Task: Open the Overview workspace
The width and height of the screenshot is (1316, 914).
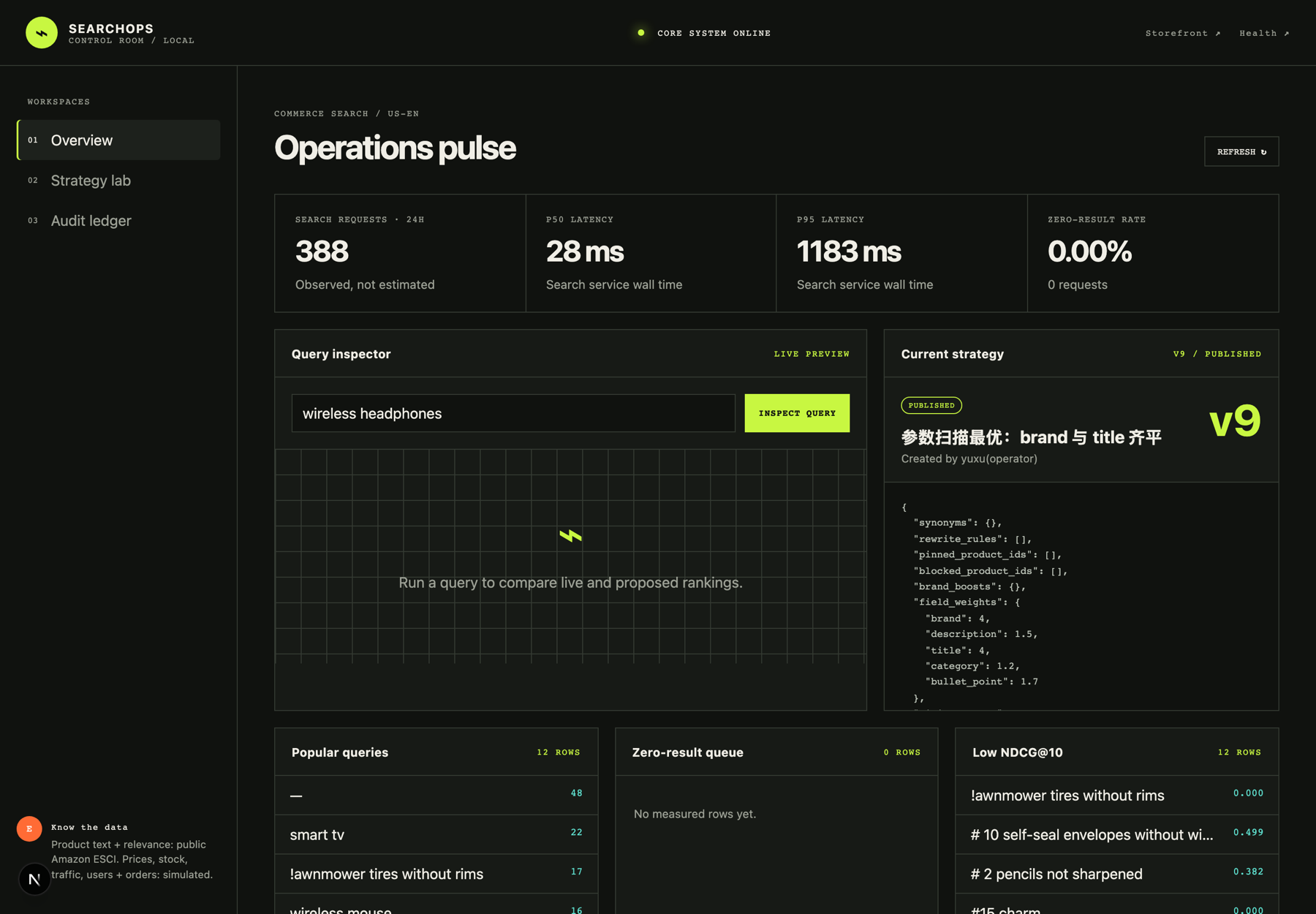Action: click(118, 140)
